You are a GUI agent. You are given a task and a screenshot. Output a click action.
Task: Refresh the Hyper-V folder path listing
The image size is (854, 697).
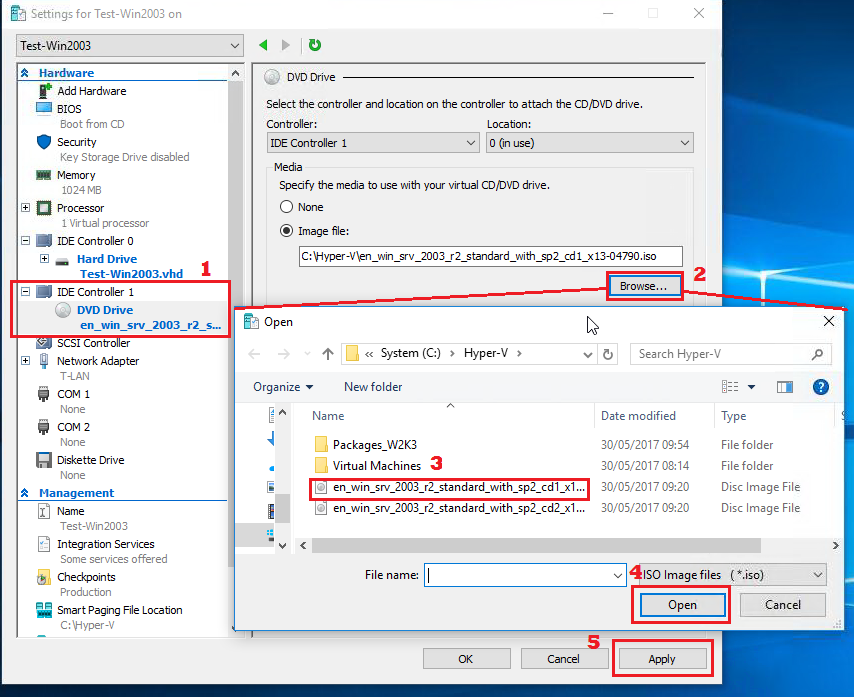(x=609, y=354)
